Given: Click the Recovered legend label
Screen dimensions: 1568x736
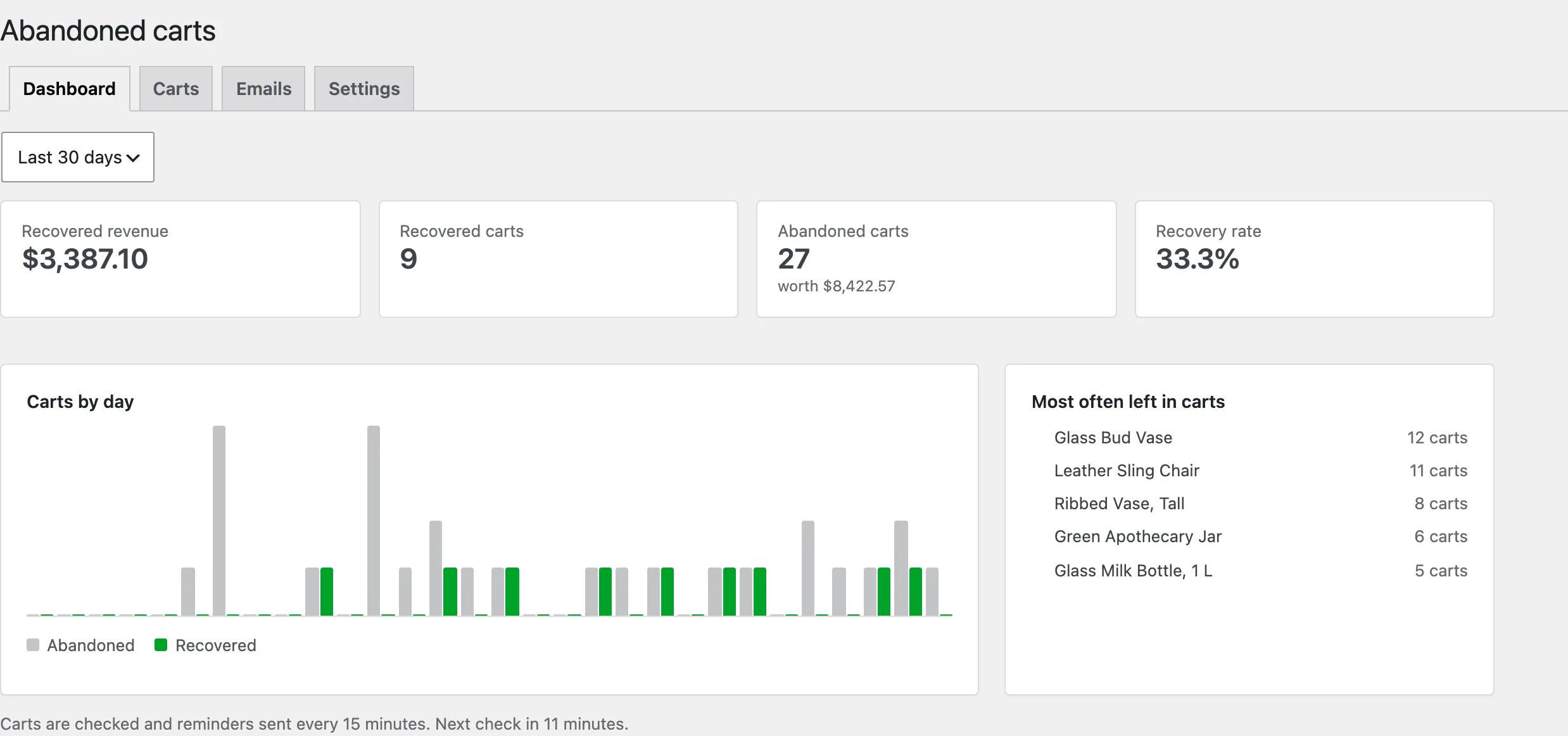Looking at the screenshot, I should coord(216,645).
